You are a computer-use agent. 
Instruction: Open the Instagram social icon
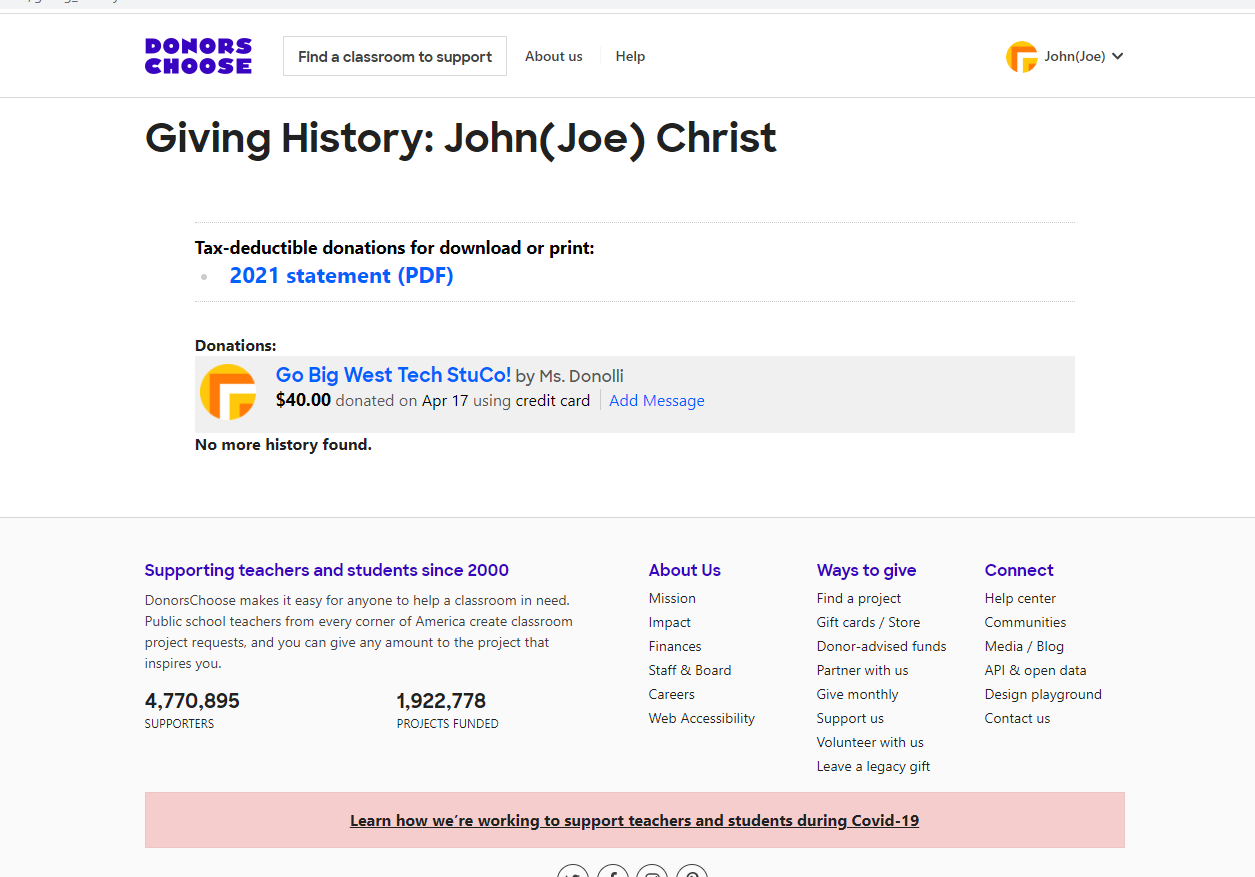(x=652, y=871)
